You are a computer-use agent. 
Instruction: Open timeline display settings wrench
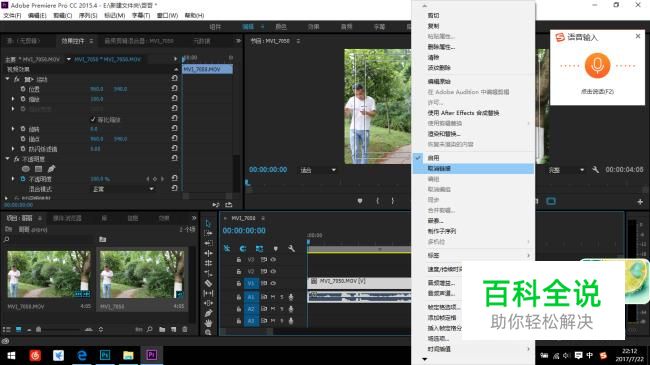pyautogui.click(x=291, y=248)
